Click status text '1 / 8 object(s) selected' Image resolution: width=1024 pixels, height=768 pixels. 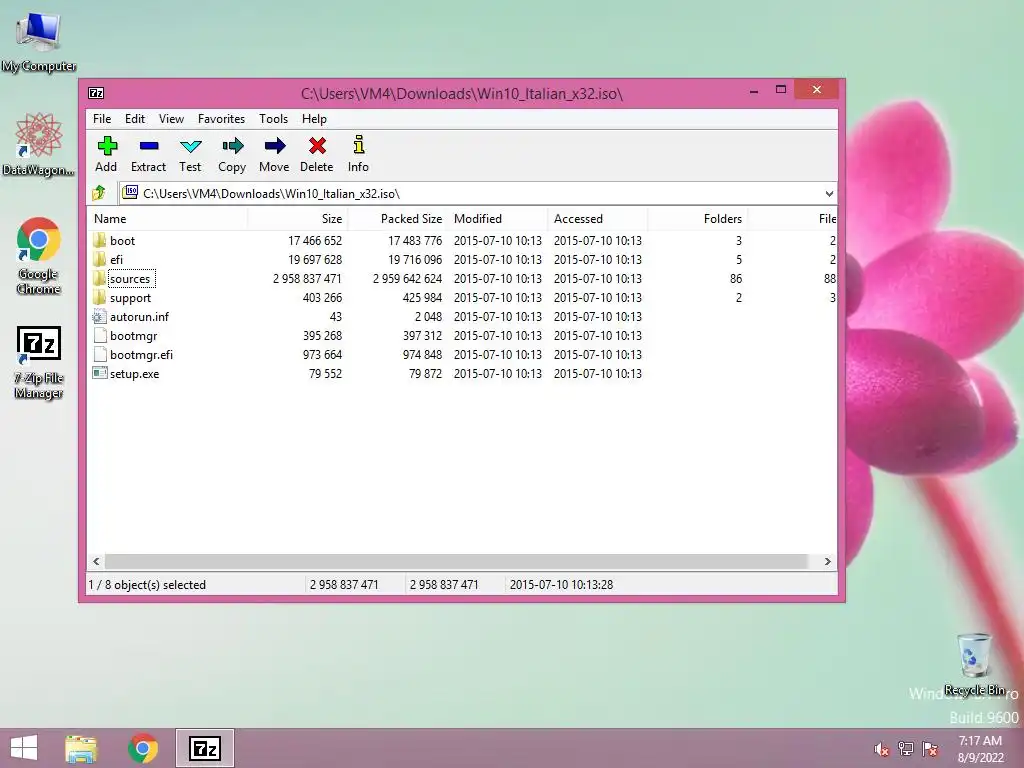[147, 584]
